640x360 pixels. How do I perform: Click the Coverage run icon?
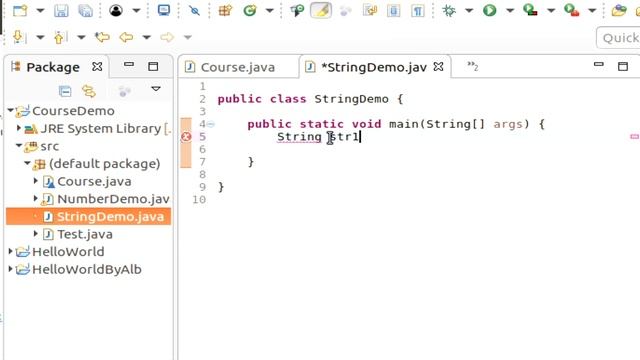pos(530,10)
